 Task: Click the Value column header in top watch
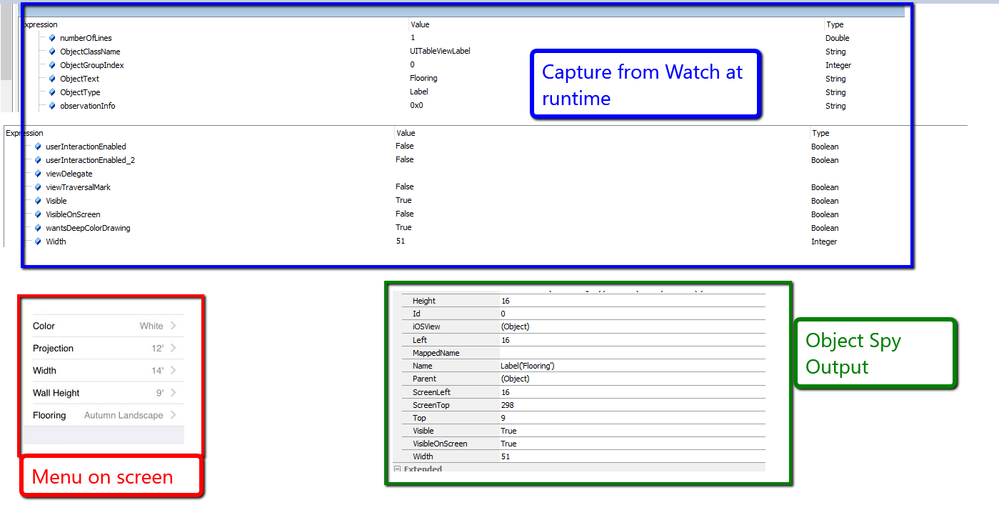[420, 24]
